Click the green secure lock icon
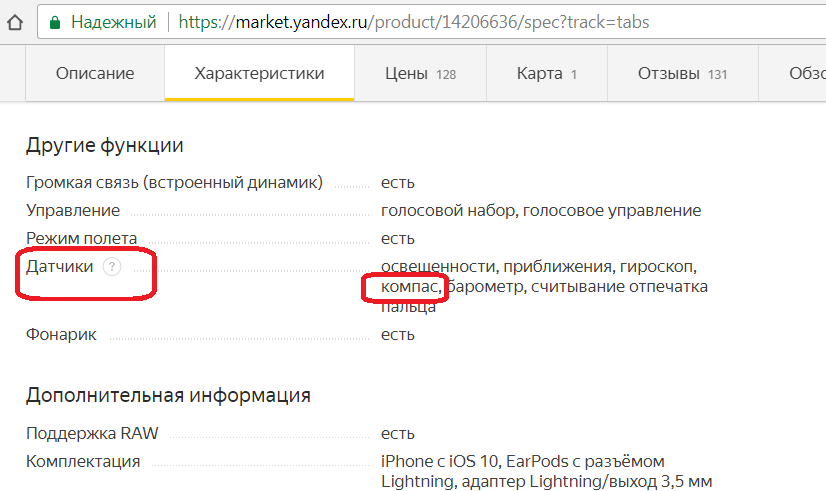Image resolution: width=826 pixels, height=491 pixels. coord(55,21)
